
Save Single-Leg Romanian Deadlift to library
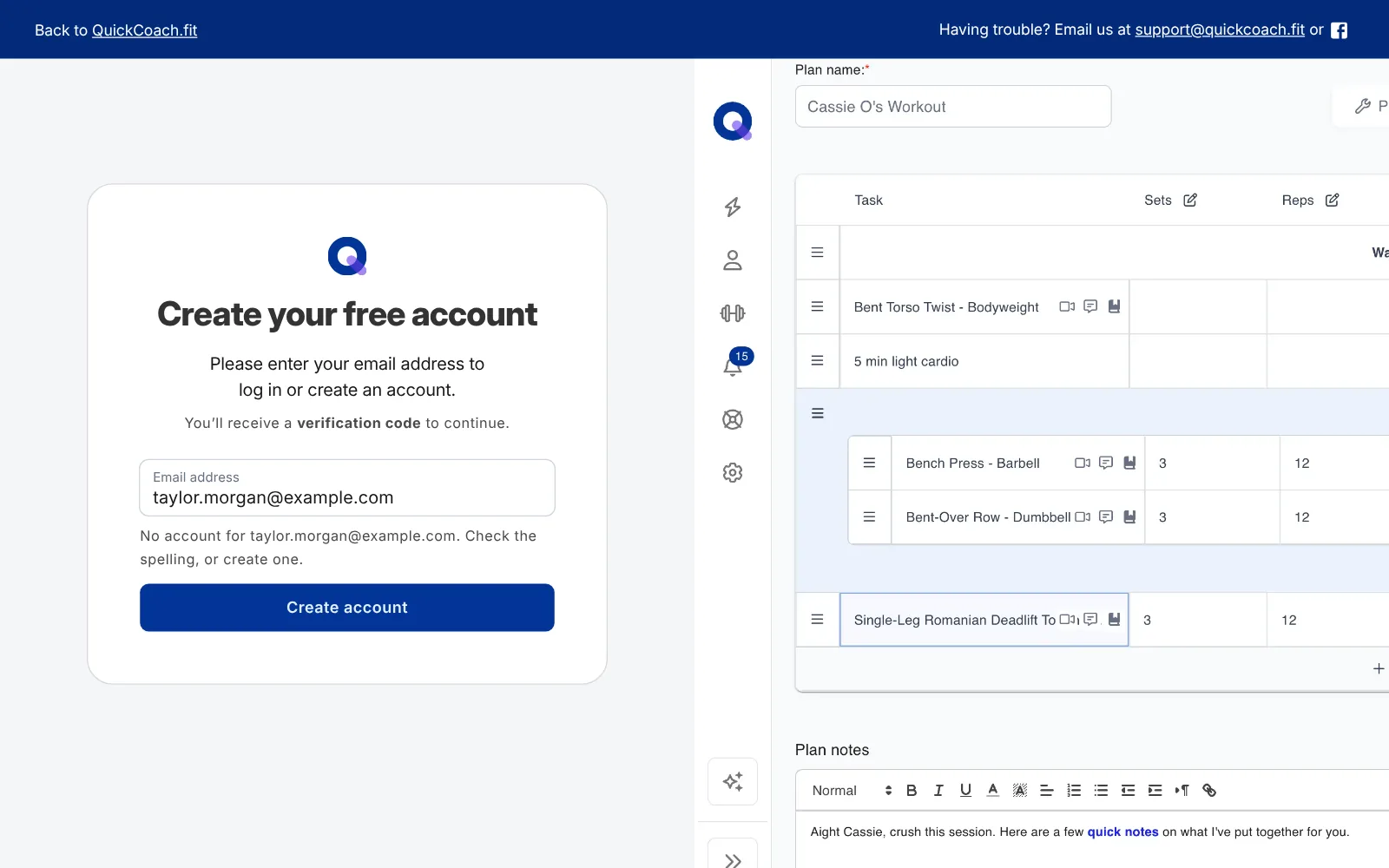[x=1115, y=619]
